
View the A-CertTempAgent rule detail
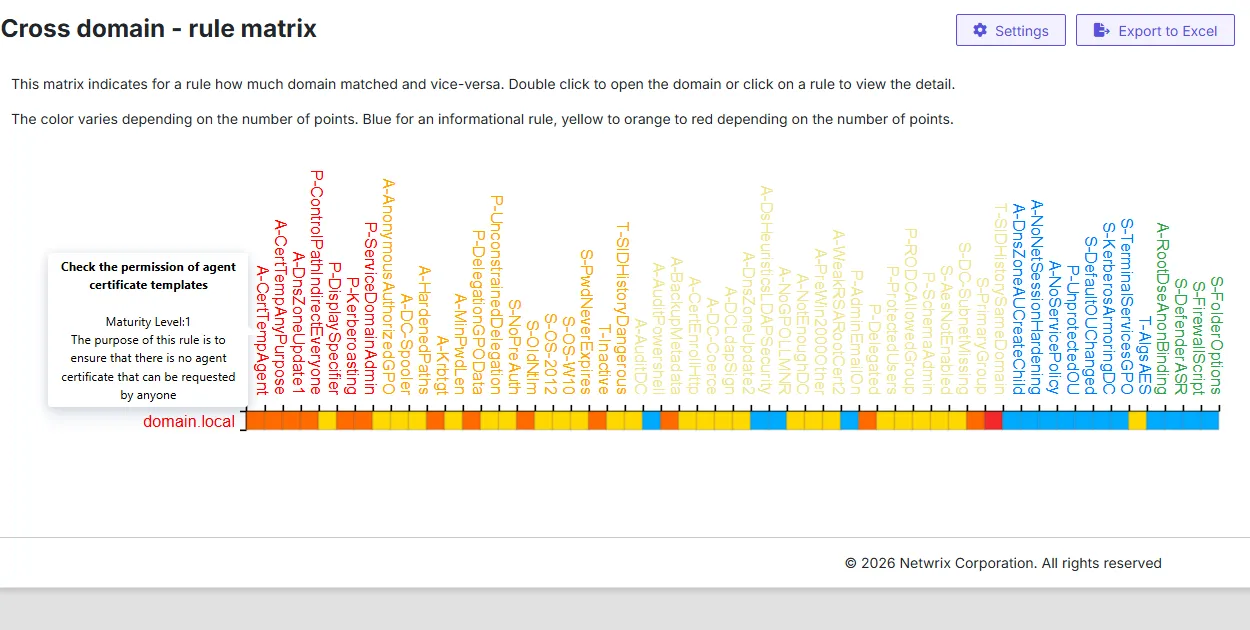click(x=262, y=330)
